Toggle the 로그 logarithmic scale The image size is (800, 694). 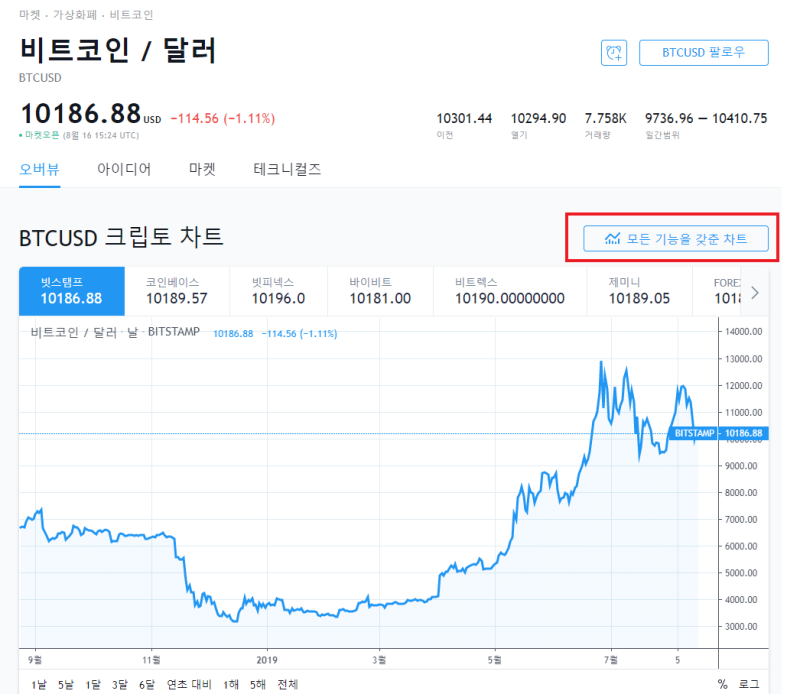749,684
